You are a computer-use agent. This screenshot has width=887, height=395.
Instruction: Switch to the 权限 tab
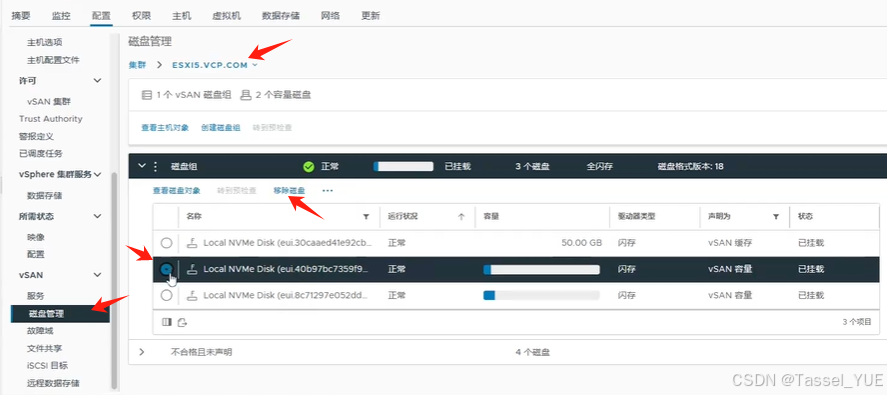141,16
